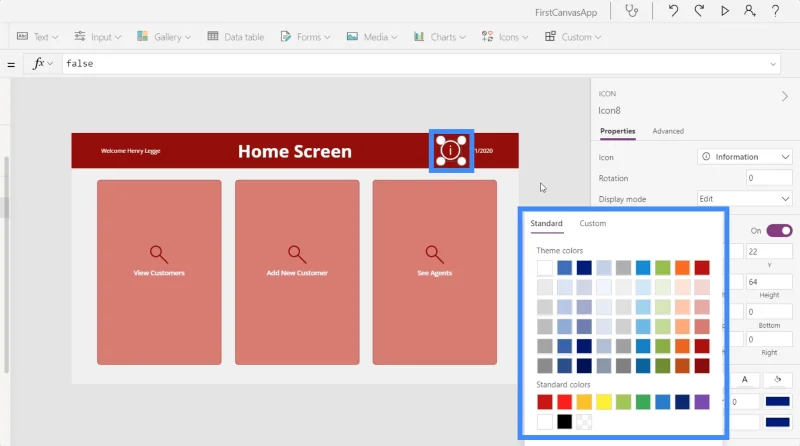
Task: Insert a Data table
Action: tap(236, 37)
